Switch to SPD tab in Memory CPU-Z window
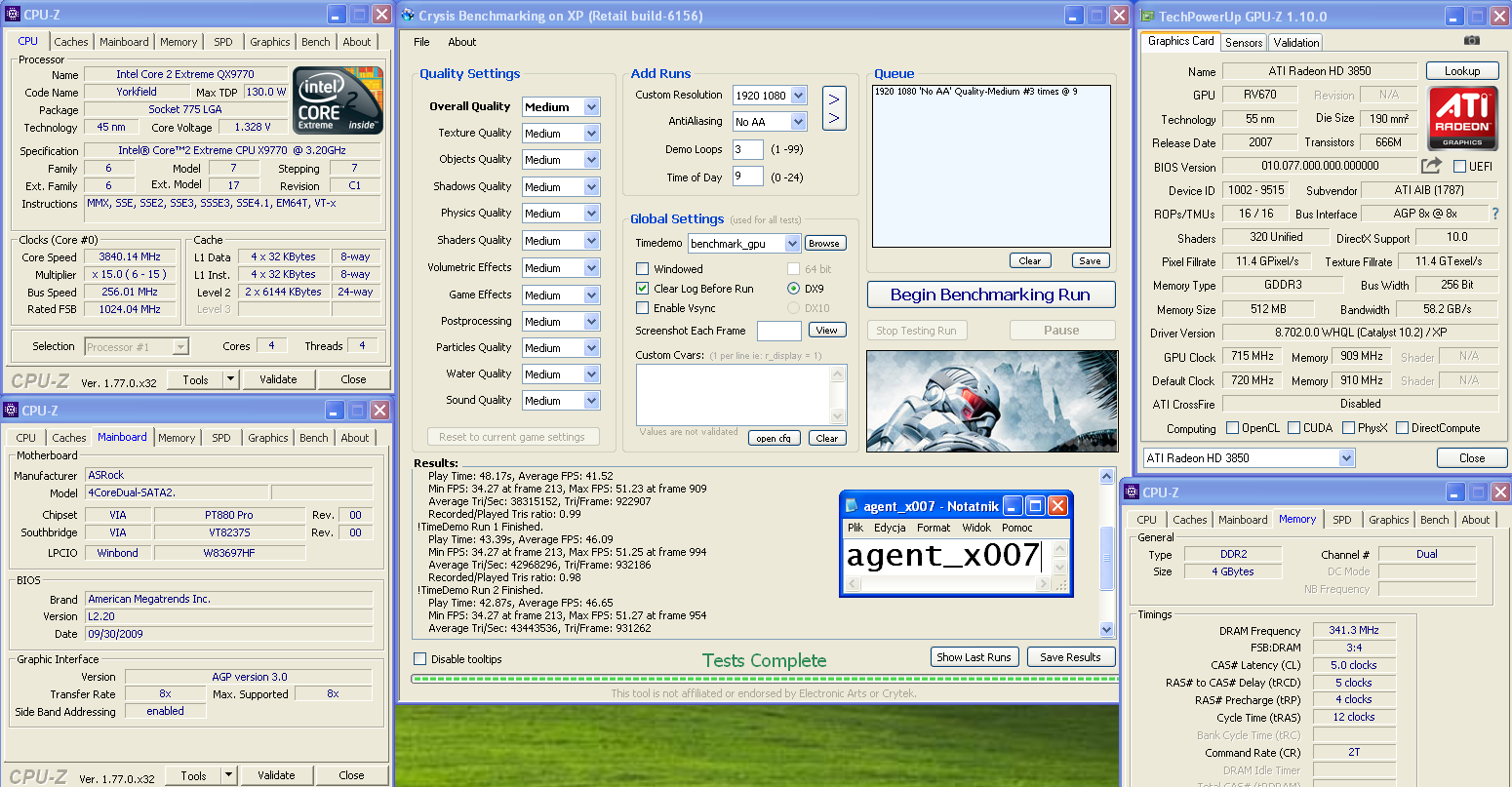 tap(1342, 520)
